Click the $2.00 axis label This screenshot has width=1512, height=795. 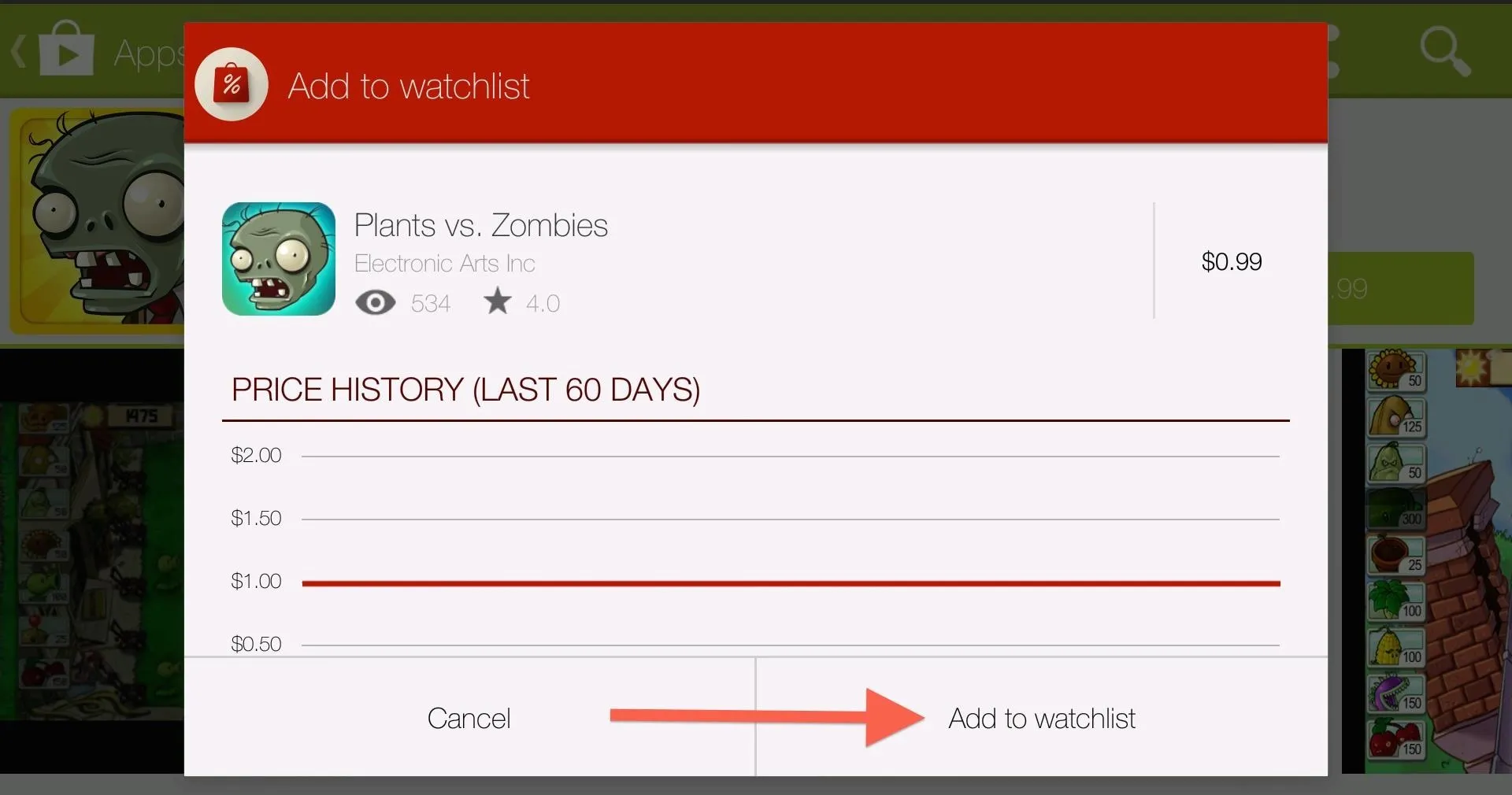pos(256,455)
